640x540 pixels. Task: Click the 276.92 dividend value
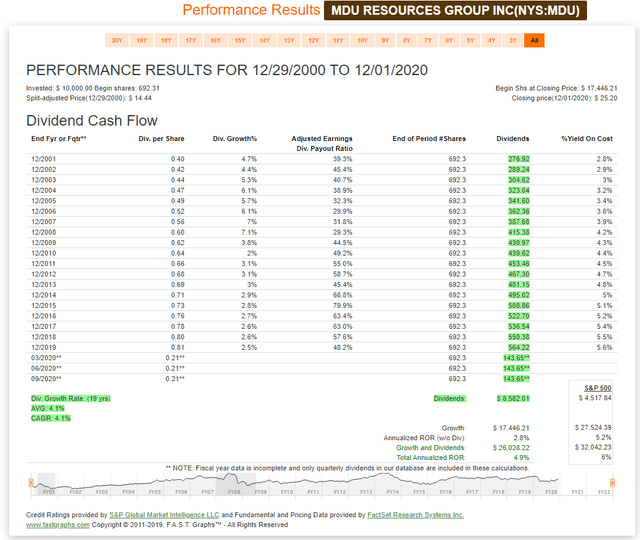519,159
